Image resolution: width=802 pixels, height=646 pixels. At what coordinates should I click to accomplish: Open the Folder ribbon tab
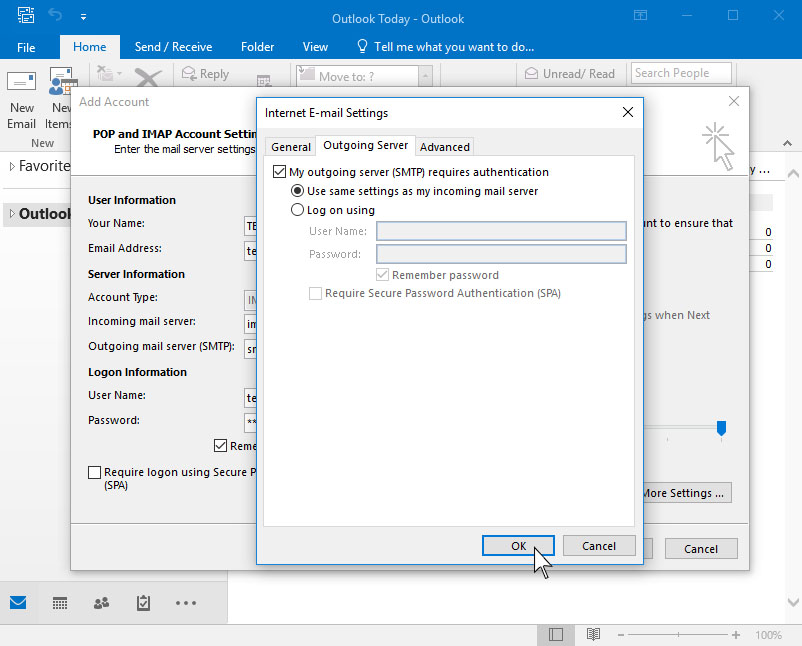257,47
